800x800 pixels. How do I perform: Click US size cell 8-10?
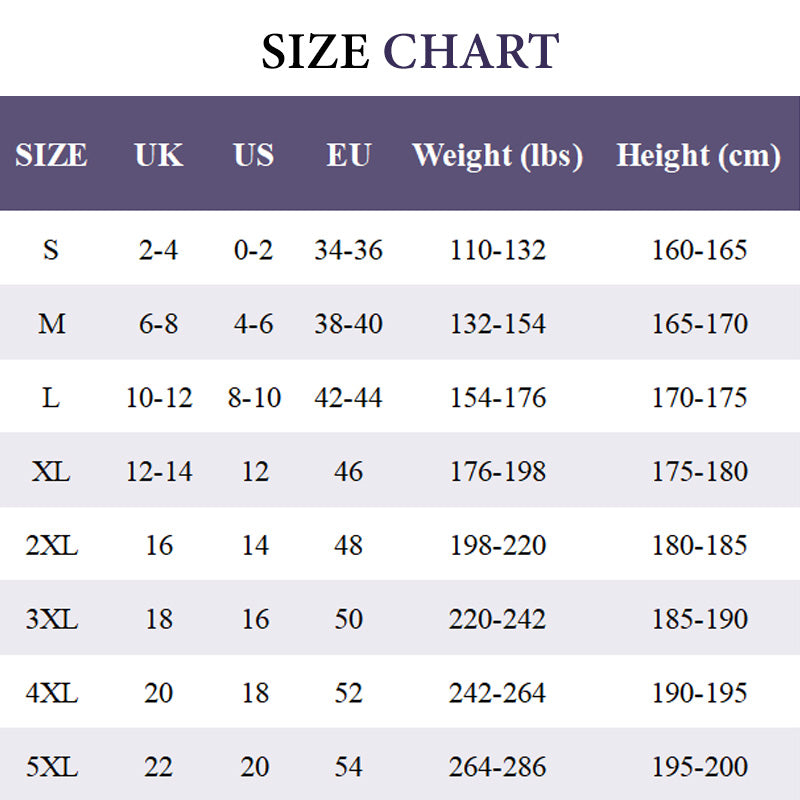(254, 397)
